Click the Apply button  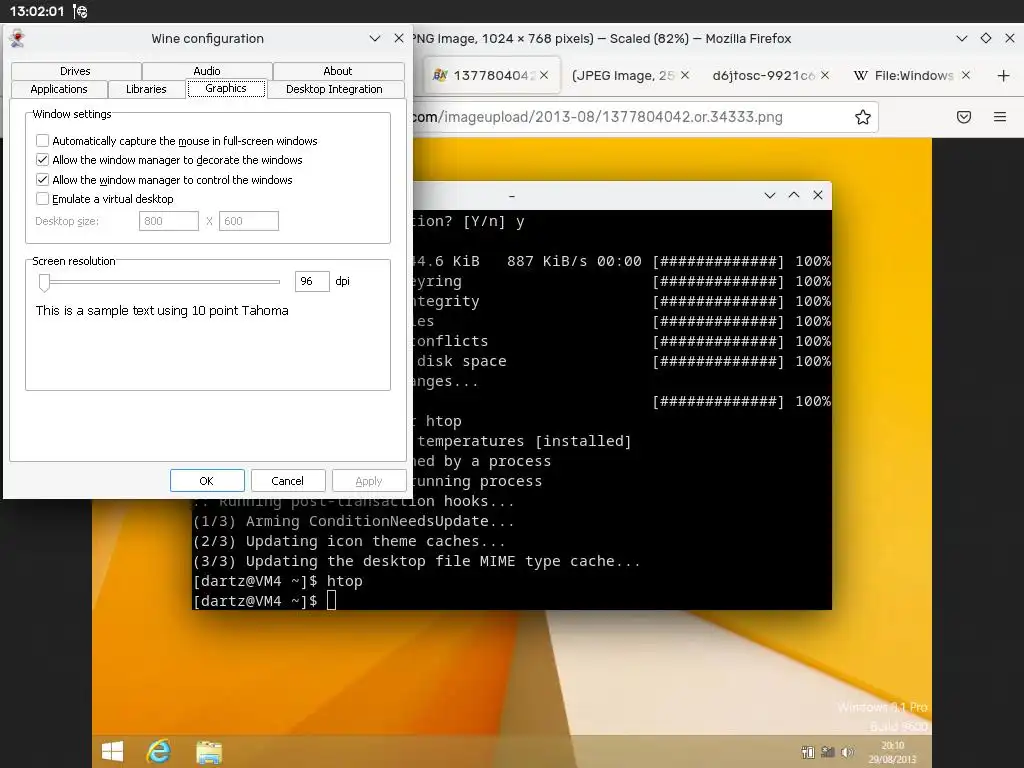click(x=369, y=481)
